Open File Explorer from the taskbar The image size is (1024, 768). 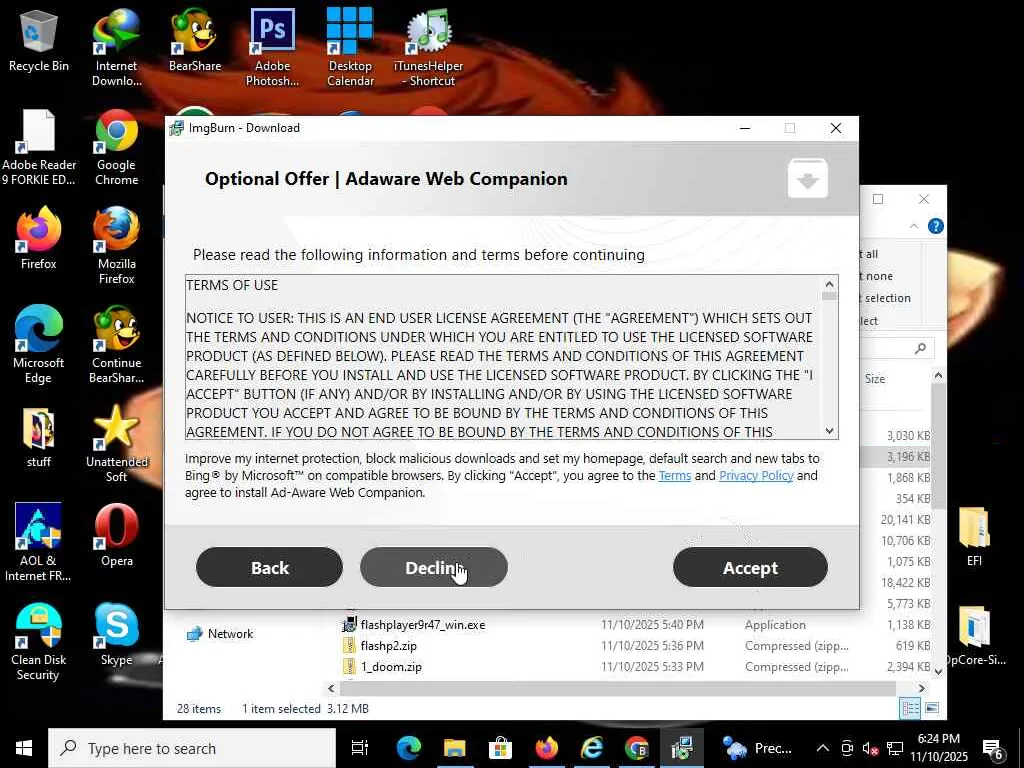click(x=455, y=748)
